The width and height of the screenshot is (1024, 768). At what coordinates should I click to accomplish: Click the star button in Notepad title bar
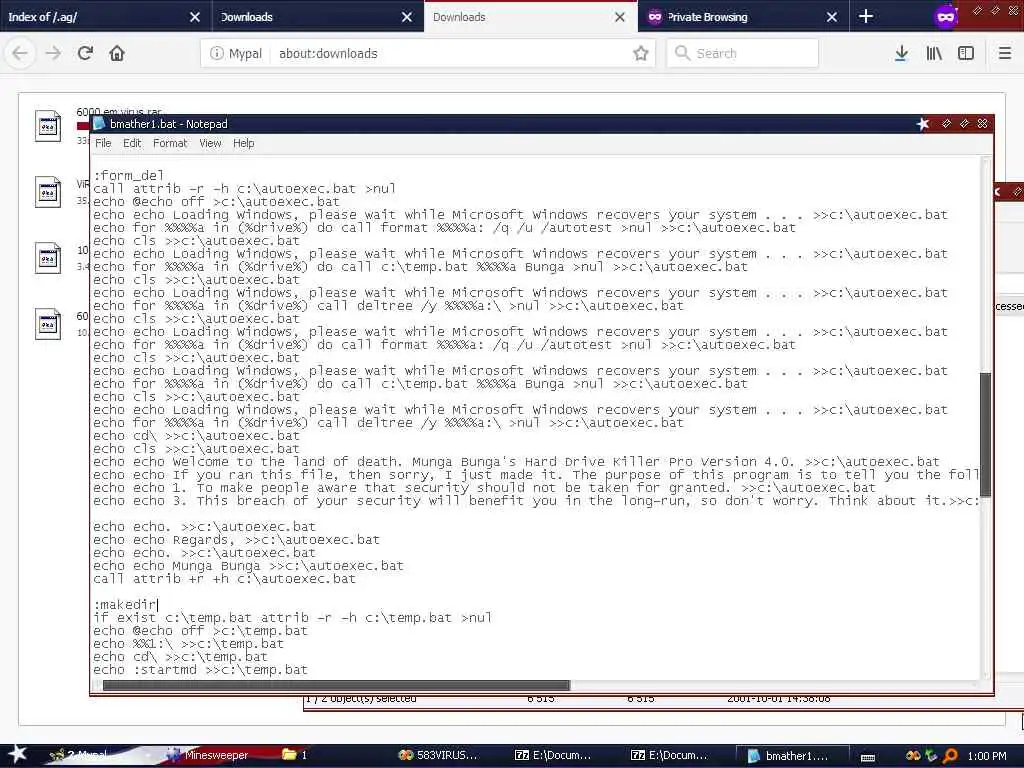[922, 123]
